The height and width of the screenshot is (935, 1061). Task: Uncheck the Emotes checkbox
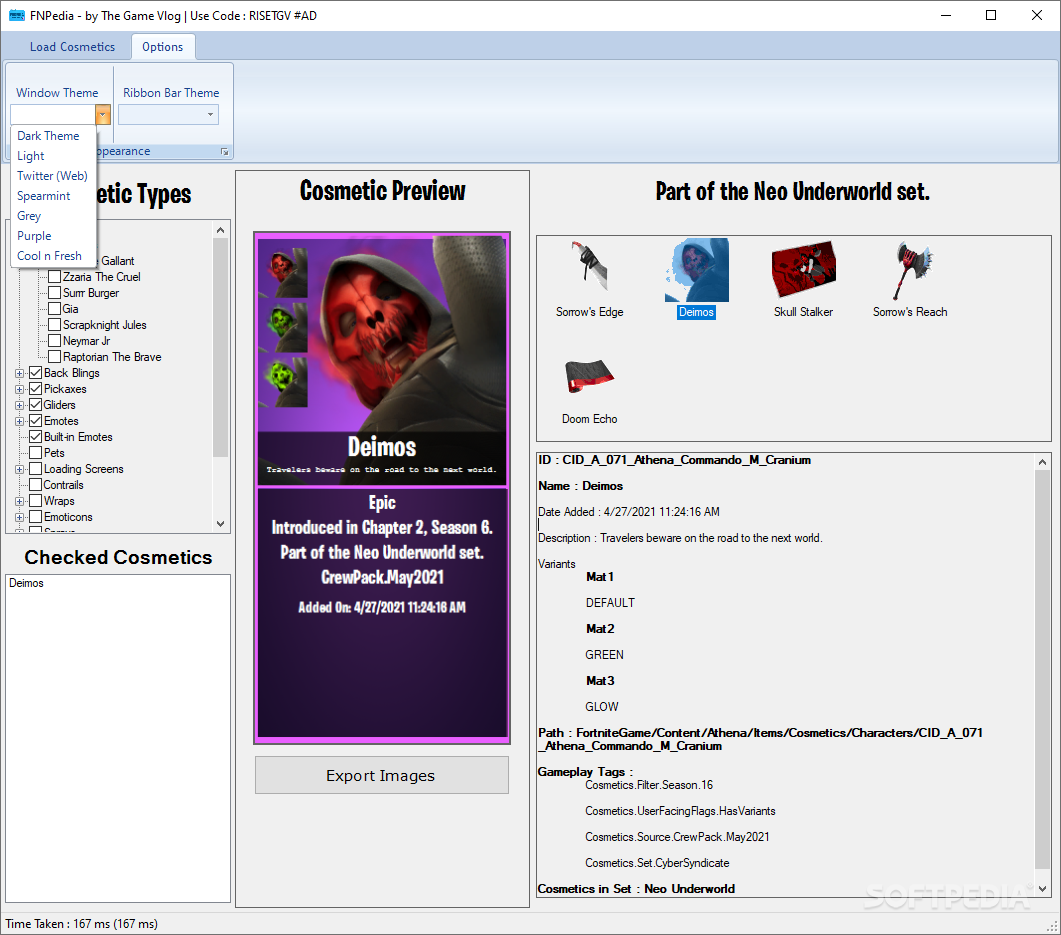(x=36, y=421)
